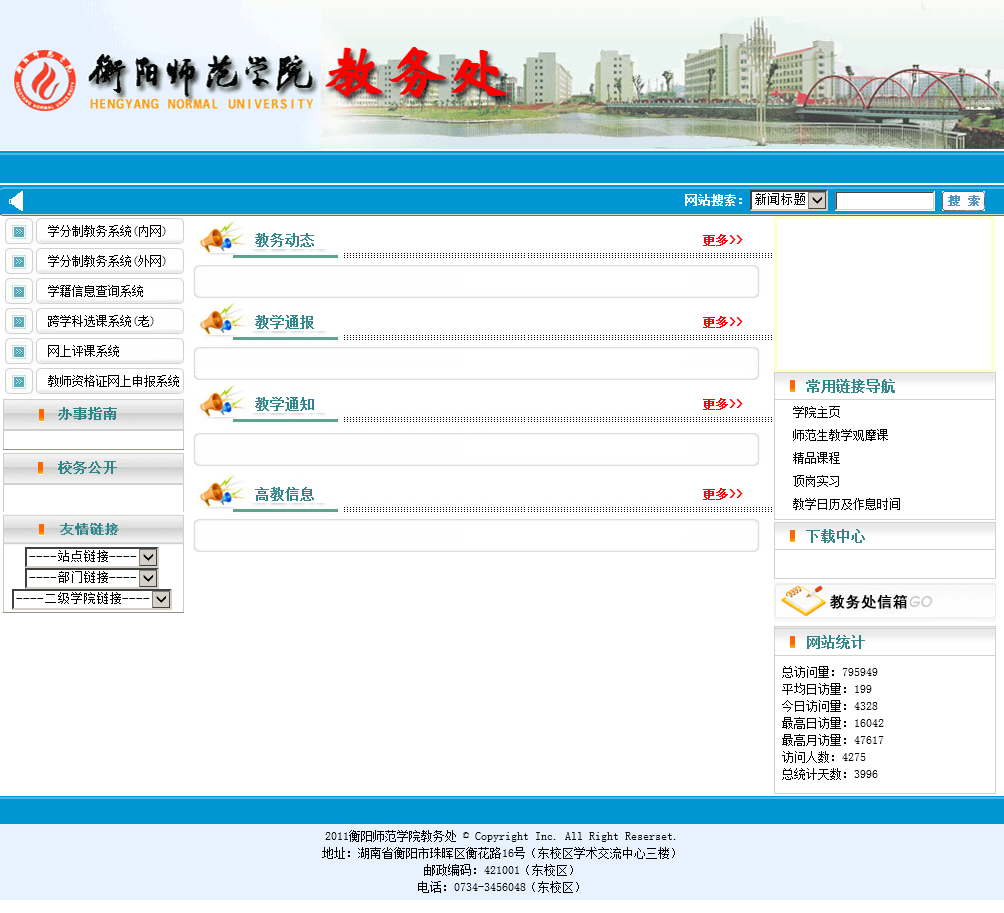Image resolution: width=1004 pixels, height=913 pixels.
Task: Click the 今日访问量: 4328 statistic
Action: coord(830,706)
